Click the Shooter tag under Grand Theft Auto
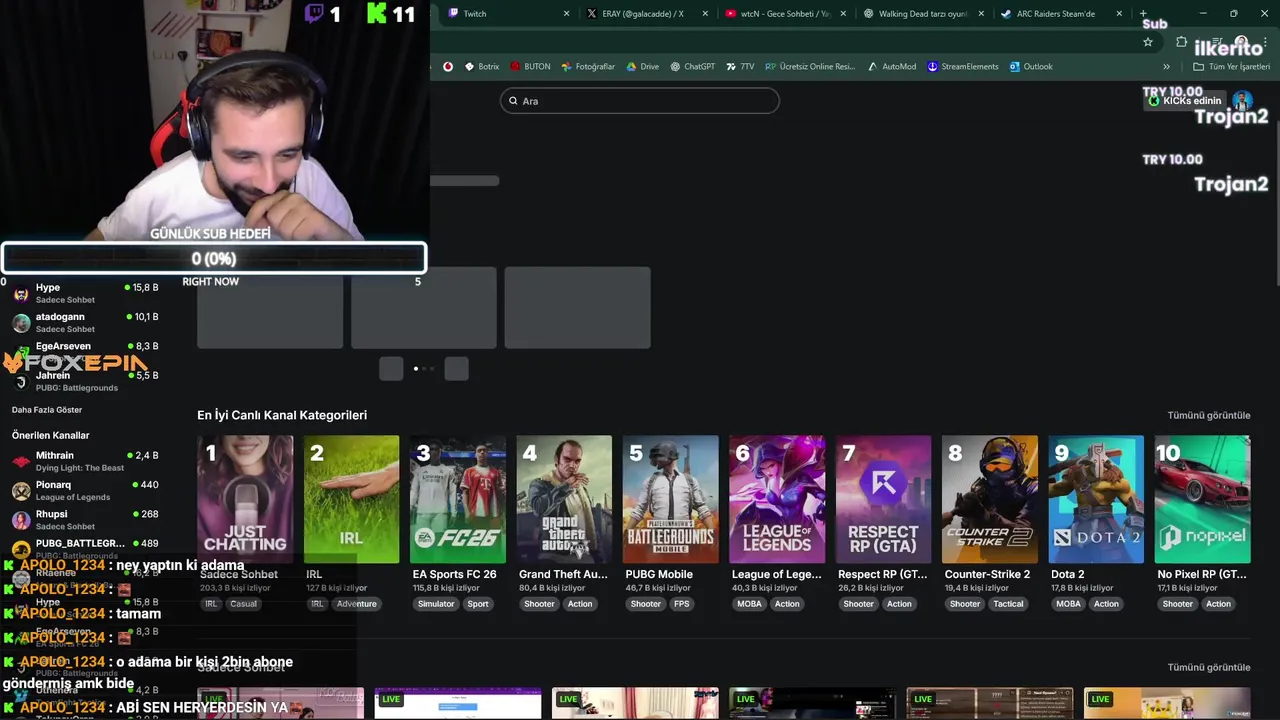This screenshot has width=1280, height=720. (x=539, y=604)
